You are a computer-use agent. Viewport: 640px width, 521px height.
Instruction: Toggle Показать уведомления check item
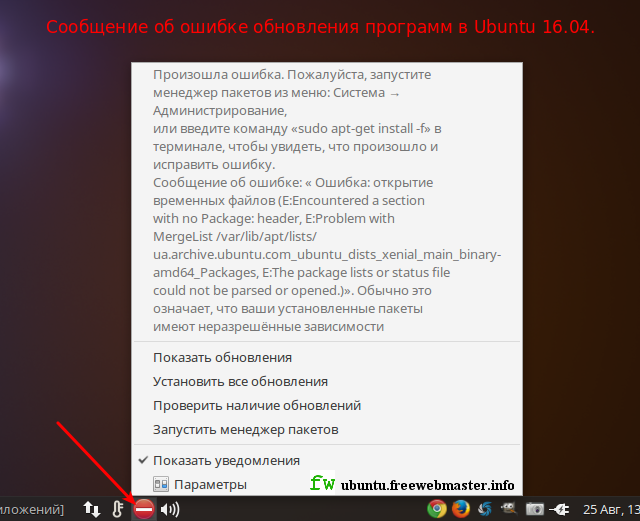click(x=327, y=461)
